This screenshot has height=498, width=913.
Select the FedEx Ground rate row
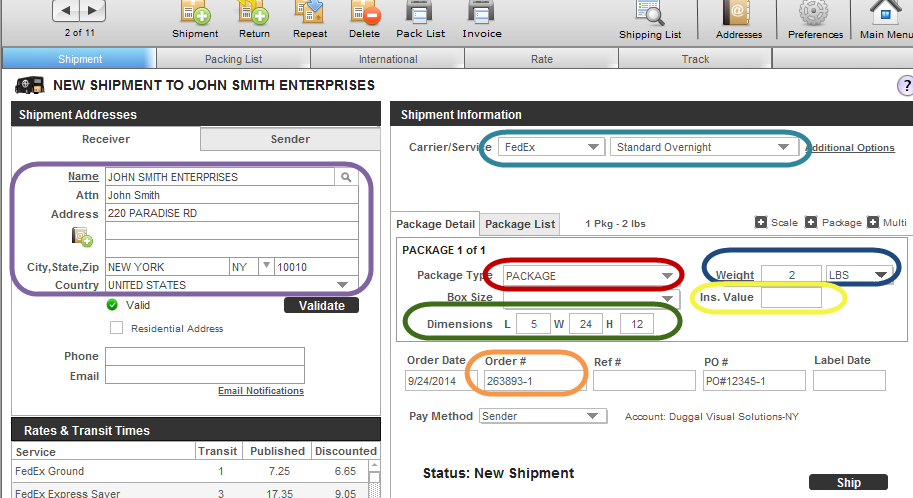pyautogui.click(x=190, y=471)
